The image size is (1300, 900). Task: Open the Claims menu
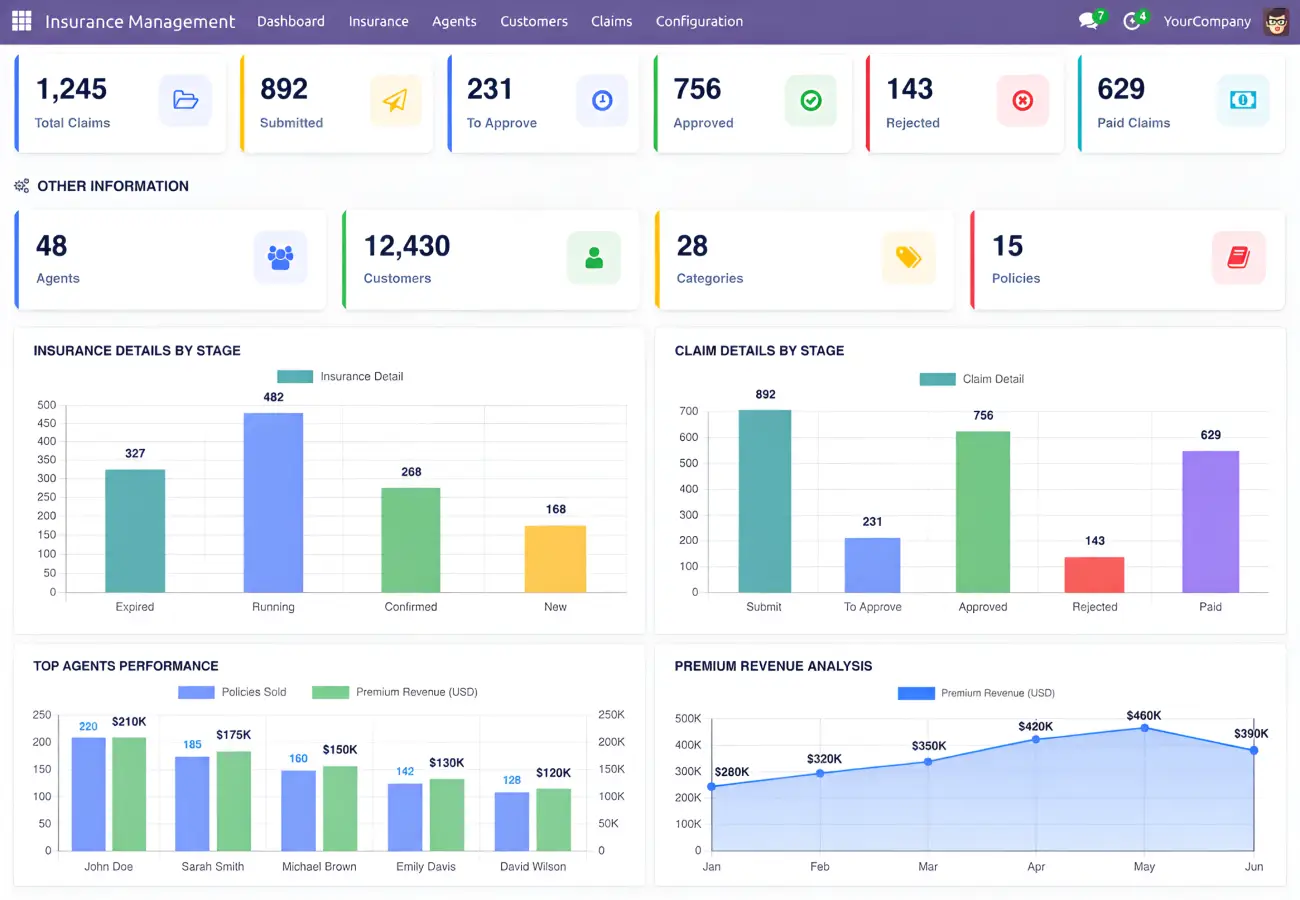[x=611, y=21]
